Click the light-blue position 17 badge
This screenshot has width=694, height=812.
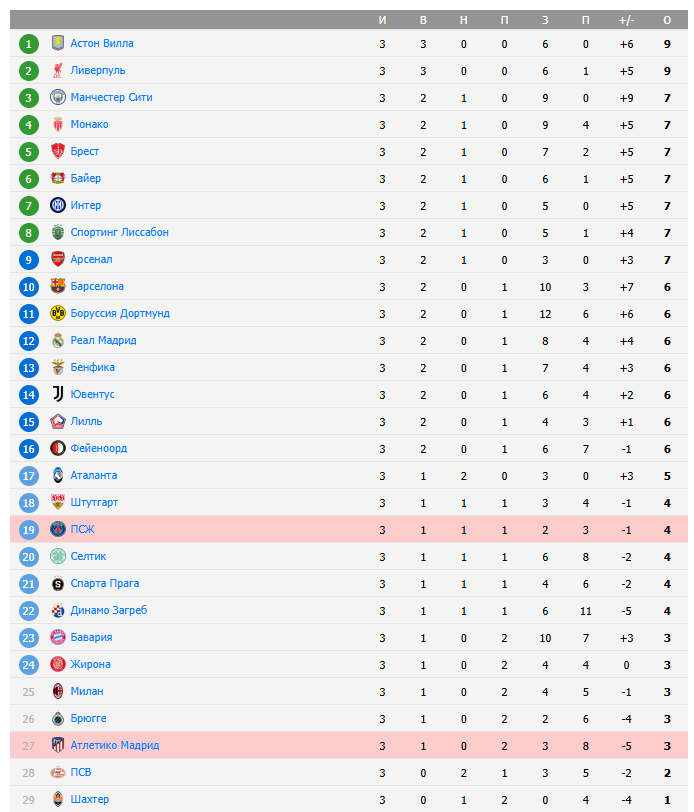29,475
